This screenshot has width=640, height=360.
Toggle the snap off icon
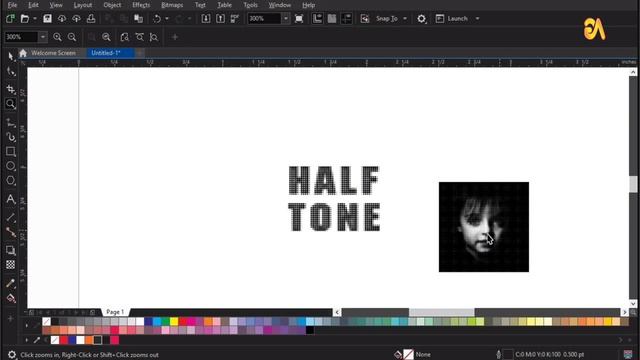[x=364, y=18]
